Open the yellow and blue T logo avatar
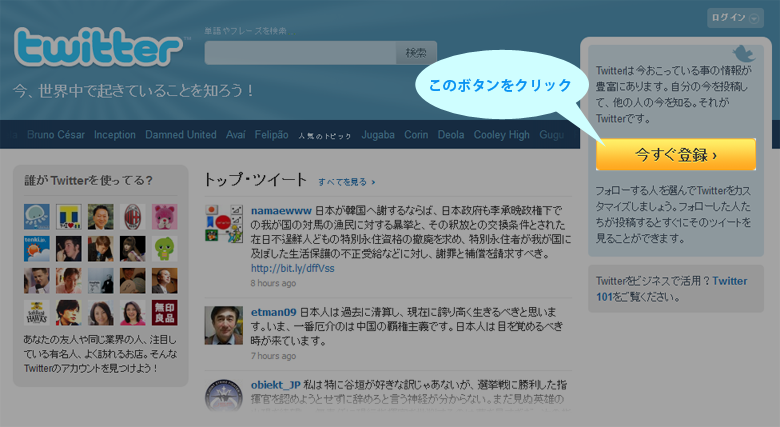The image size is (780, 427). tap(69, 216)
